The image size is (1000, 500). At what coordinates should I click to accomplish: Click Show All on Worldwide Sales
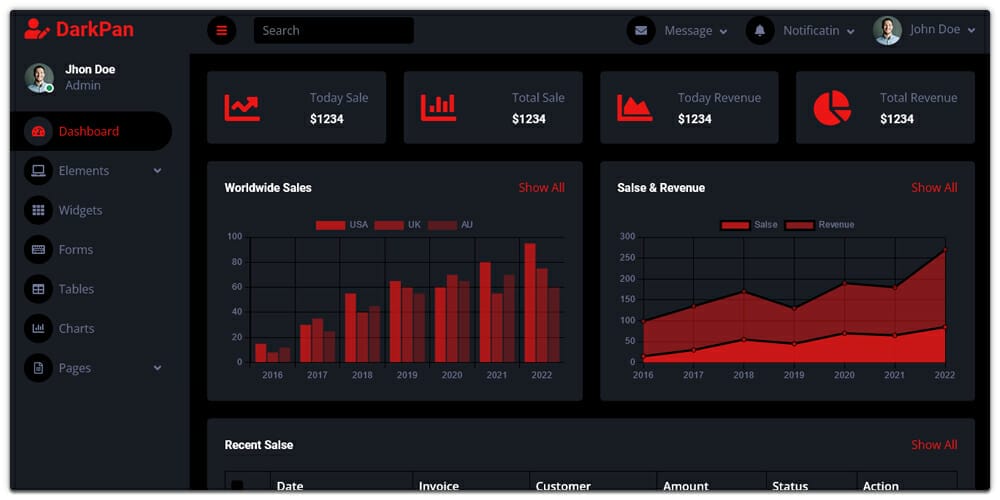541,188
